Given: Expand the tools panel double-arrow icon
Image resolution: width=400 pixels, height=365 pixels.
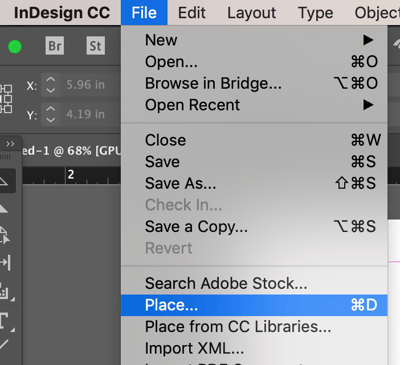Looking at the screenshot, I should 10,144.
